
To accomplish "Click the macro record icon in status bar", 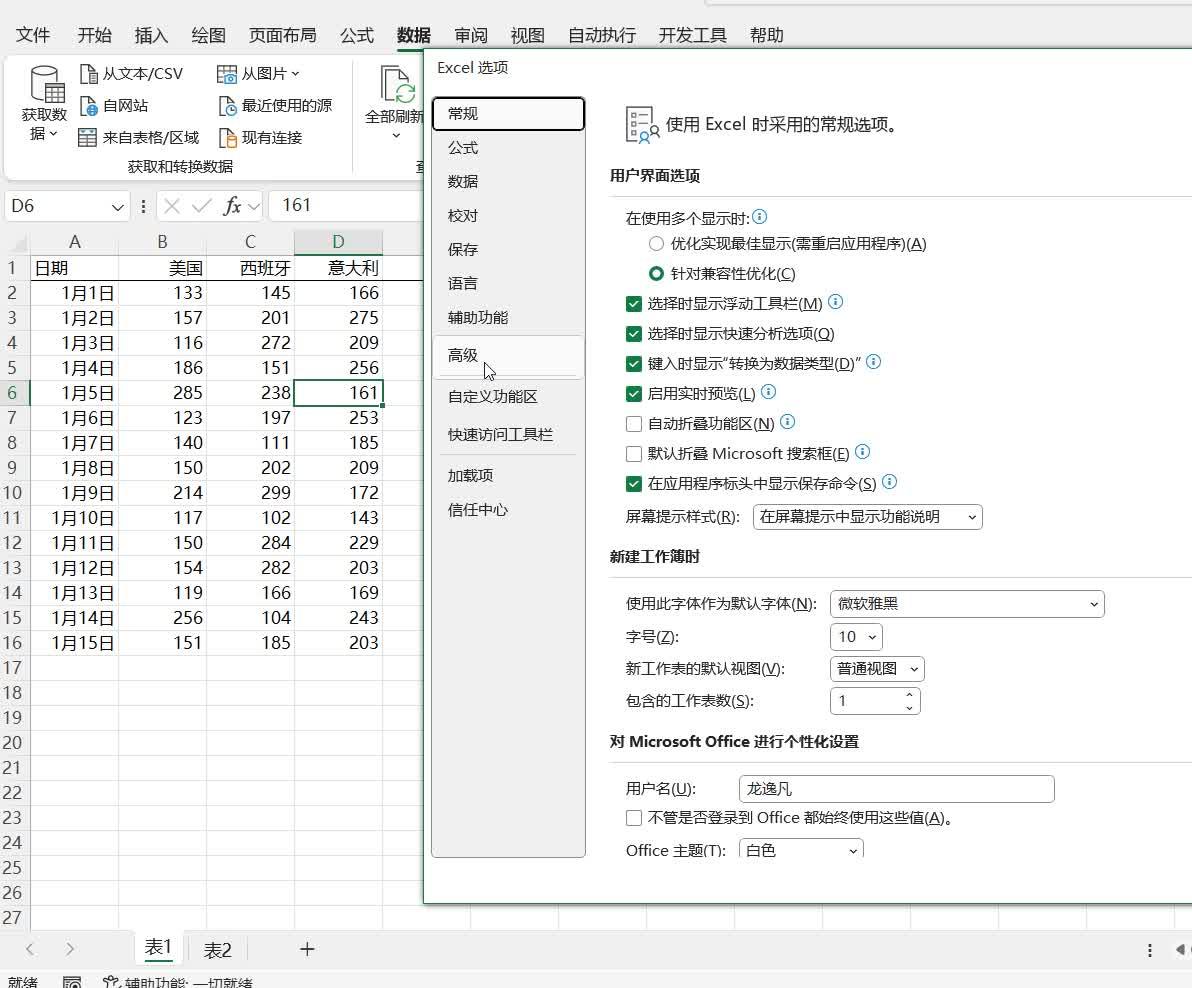I will point(72,982).
